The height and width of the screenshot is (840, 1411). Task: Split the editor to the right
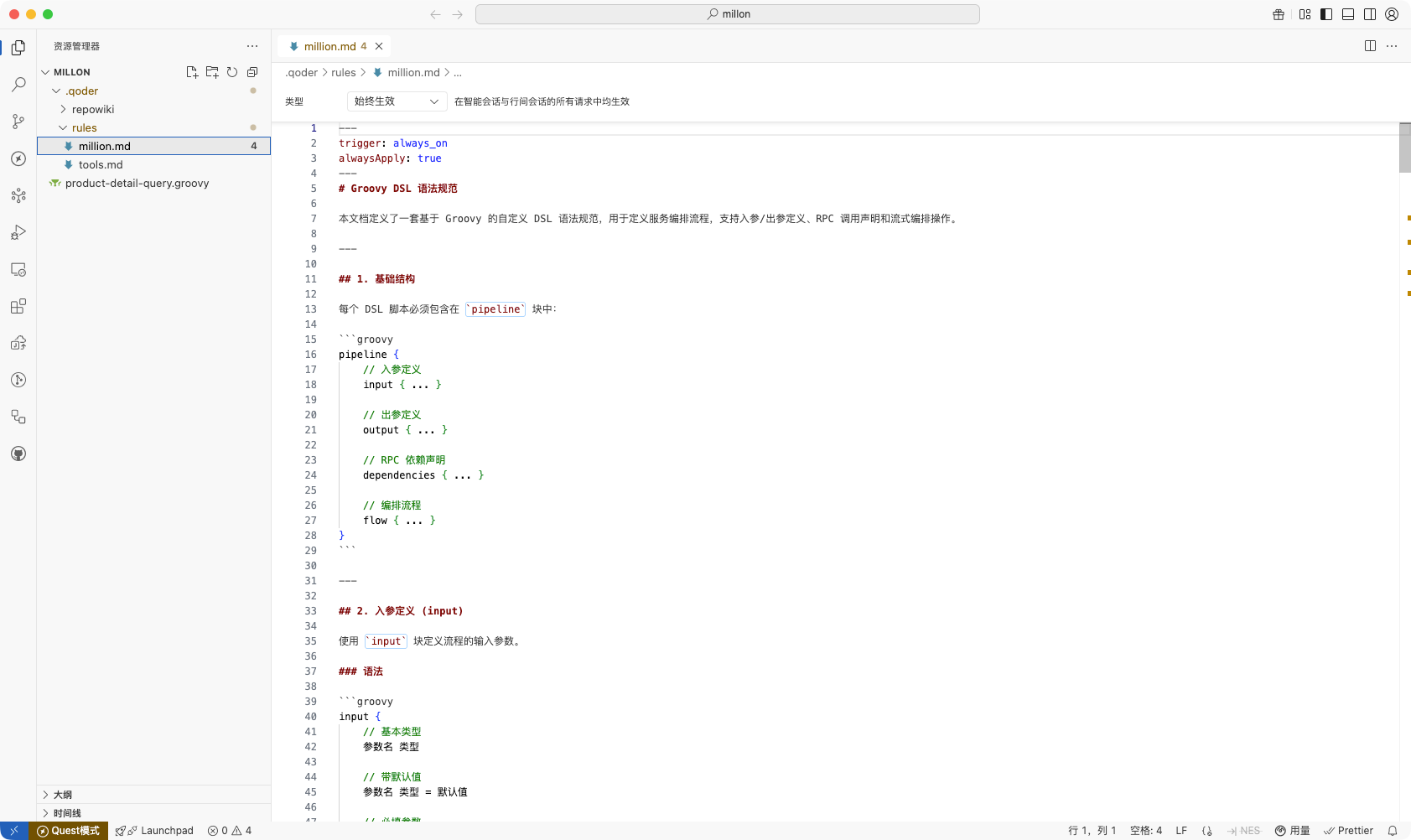[1370, 46]
